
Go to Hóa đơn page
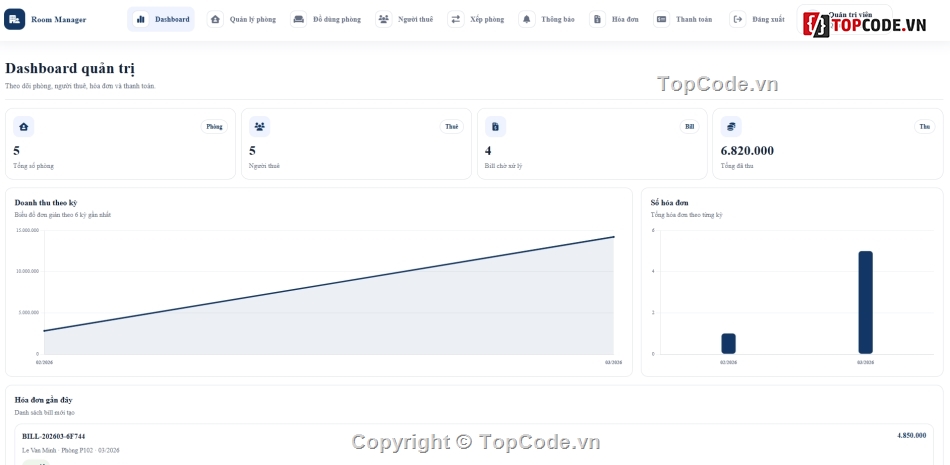click(614, 19)
